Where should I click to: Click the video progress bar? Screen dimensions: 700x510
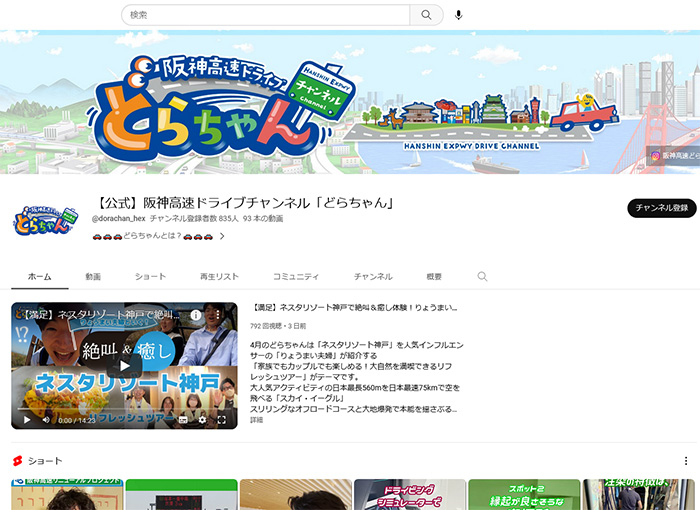pos(124,409)
